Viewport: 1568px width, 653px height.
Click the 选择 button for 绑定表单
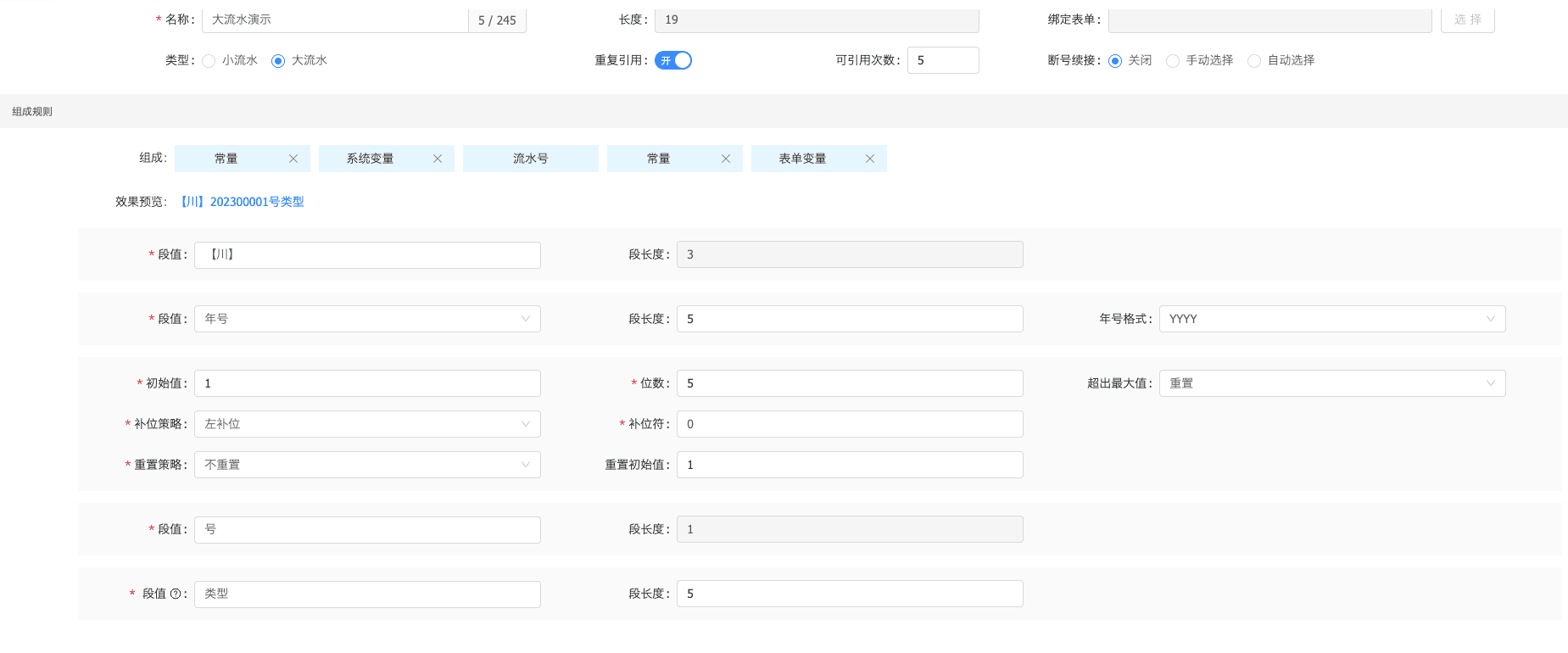pos(1468,20)
